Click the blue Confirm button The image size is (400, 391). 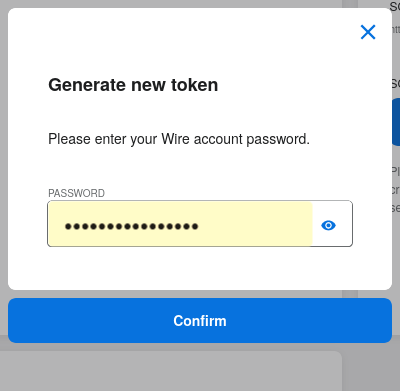click(x=200, y=320)
